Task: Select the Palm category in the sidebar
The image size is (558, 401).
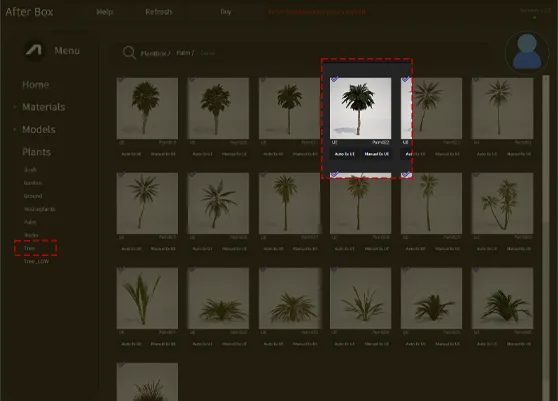Action: pyautogui.click(x=30, y=222)
